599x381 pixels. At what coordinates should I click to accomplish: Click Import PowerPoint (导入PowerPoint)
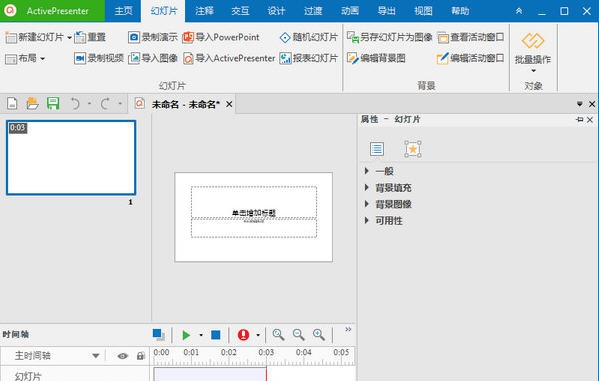(221, 37)
